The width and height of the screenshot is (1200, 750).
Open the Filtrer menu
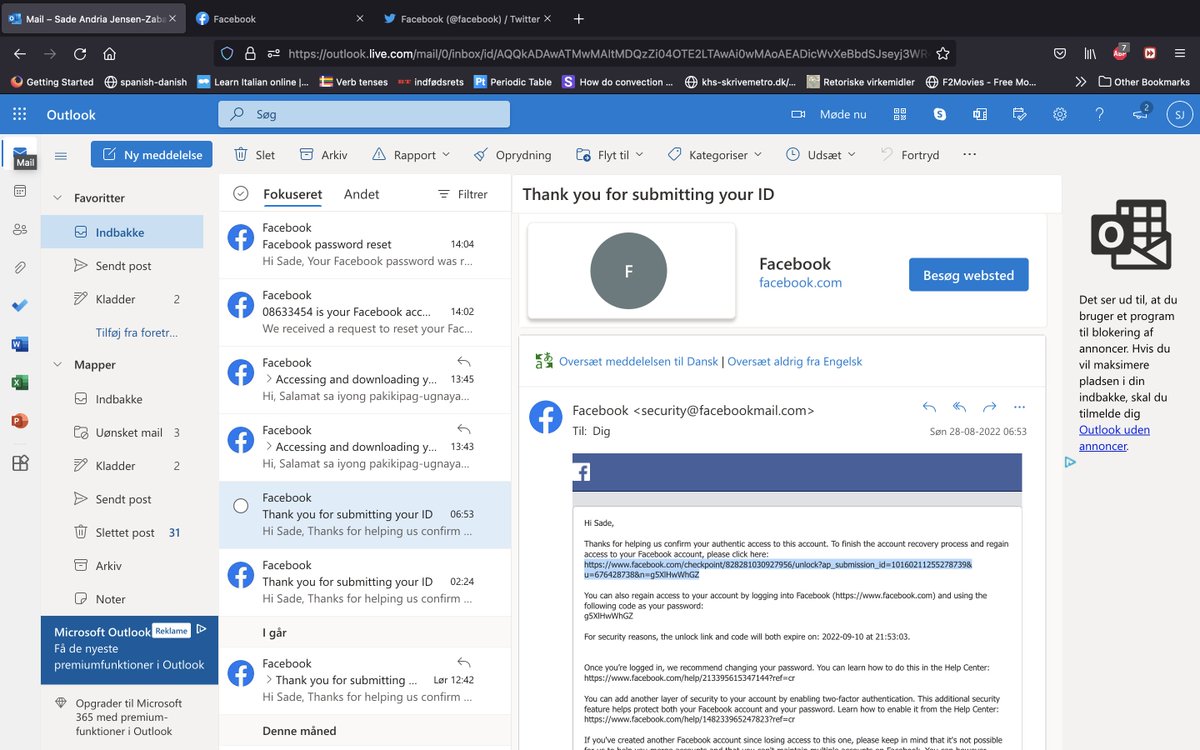[x=462, y=194]
